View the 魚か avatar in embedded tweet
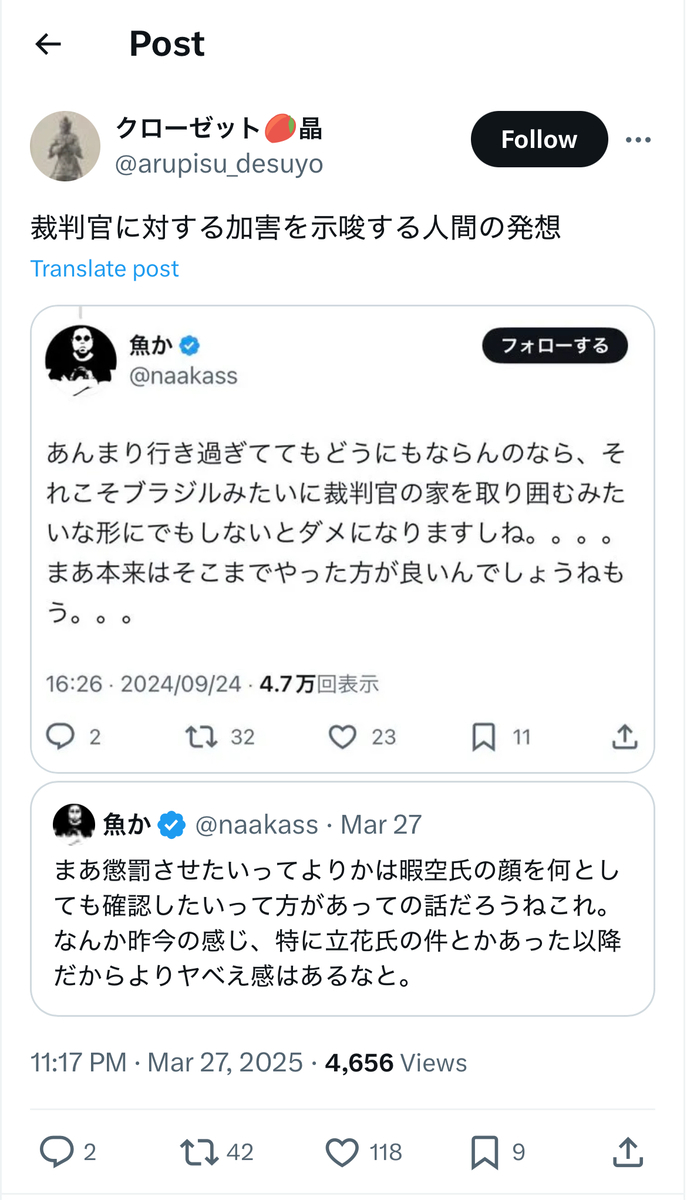 coord(74,359)
